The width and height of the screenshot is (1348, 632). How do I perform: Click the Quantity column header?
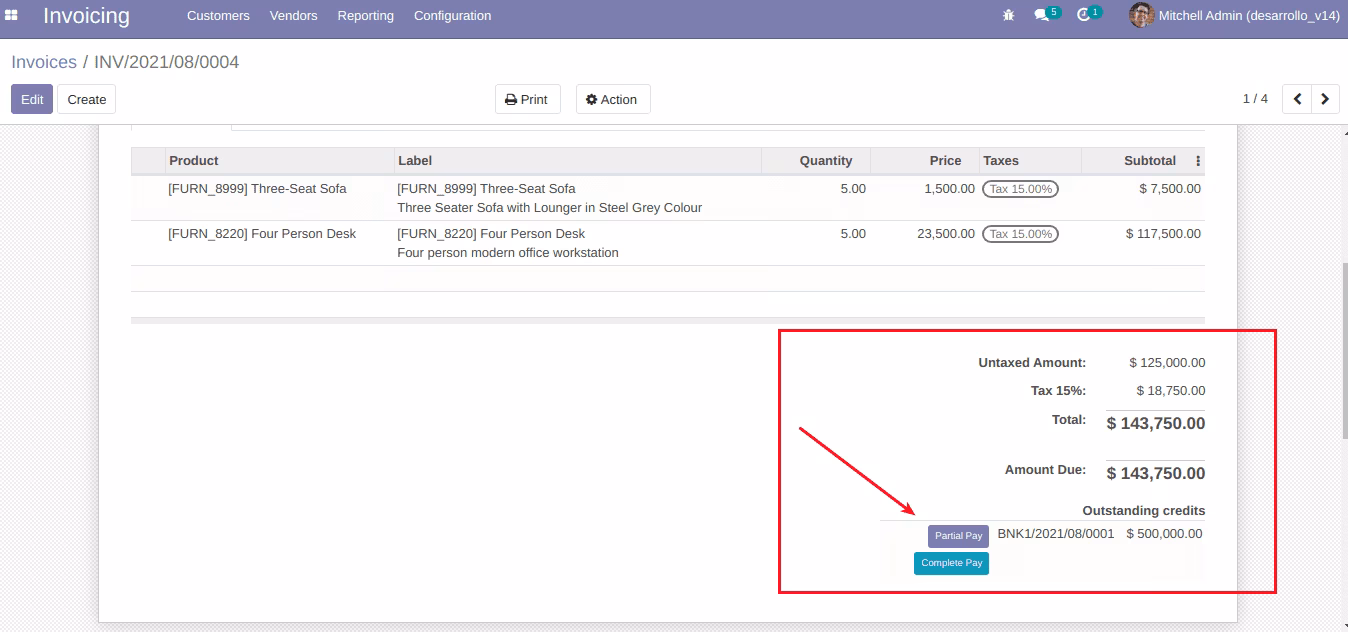point(816,160)
